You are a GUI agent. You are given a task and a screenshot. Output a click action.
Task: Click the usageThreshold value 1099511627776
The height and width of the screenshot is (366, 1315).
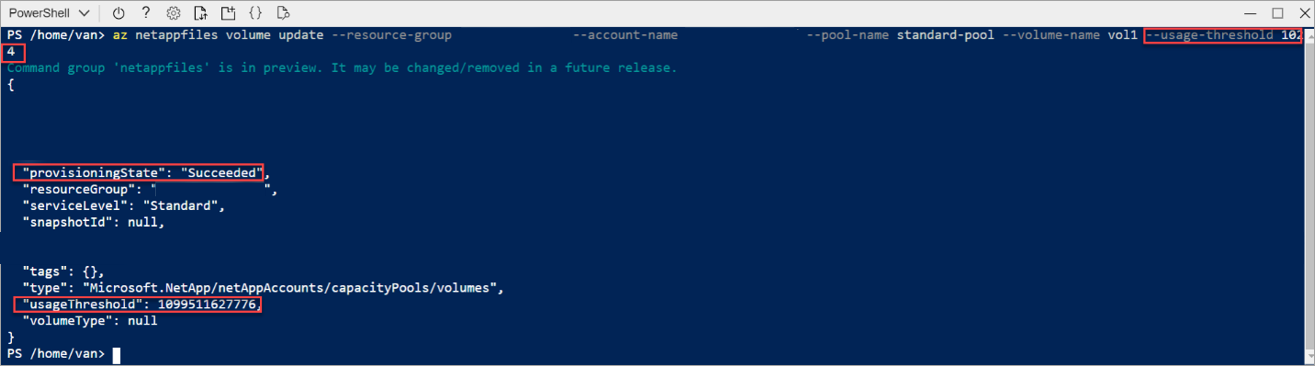(x=207, y=304)
